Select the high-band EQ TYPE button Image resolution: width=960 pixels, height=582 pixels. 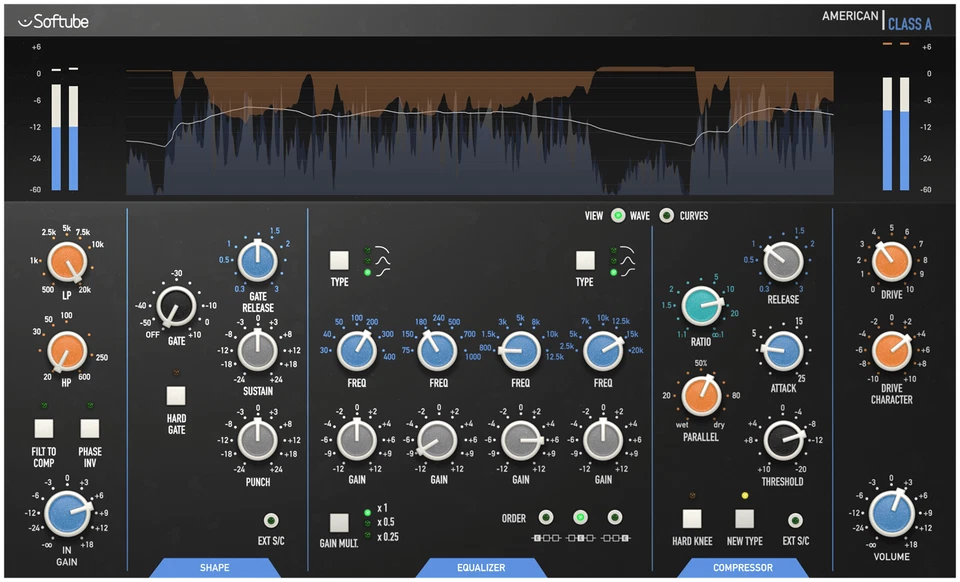584,262
